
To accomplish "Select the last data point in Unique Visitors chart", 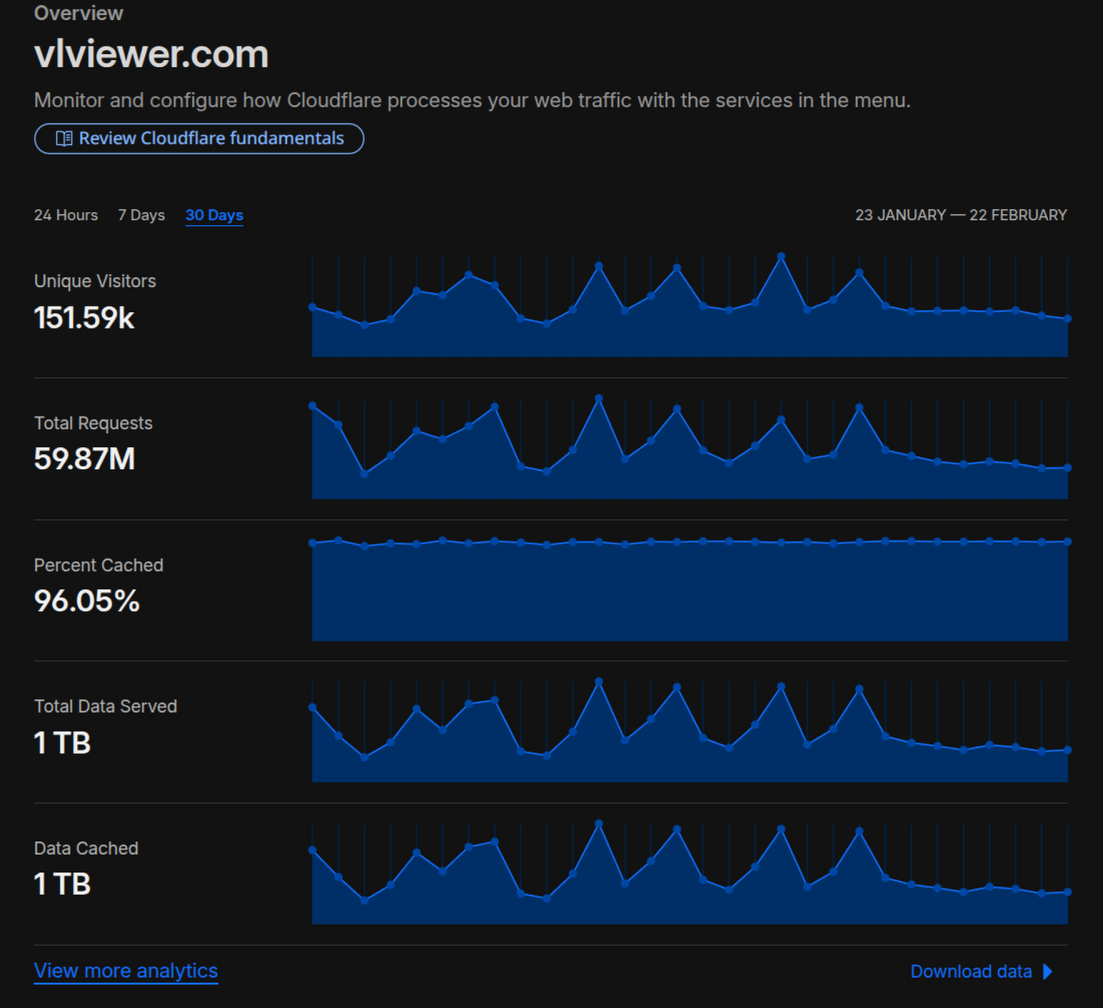I will (1068, 319).
